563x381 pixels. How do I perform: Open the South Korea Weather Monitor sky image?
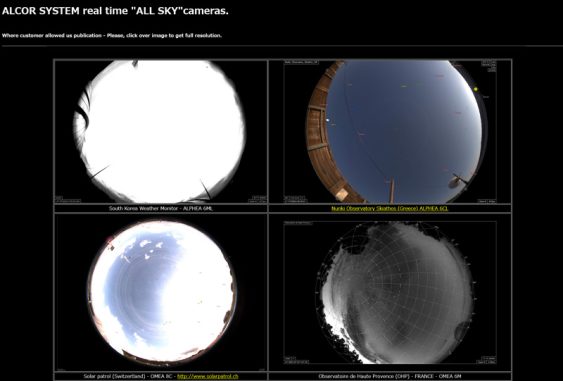point(160,131)
